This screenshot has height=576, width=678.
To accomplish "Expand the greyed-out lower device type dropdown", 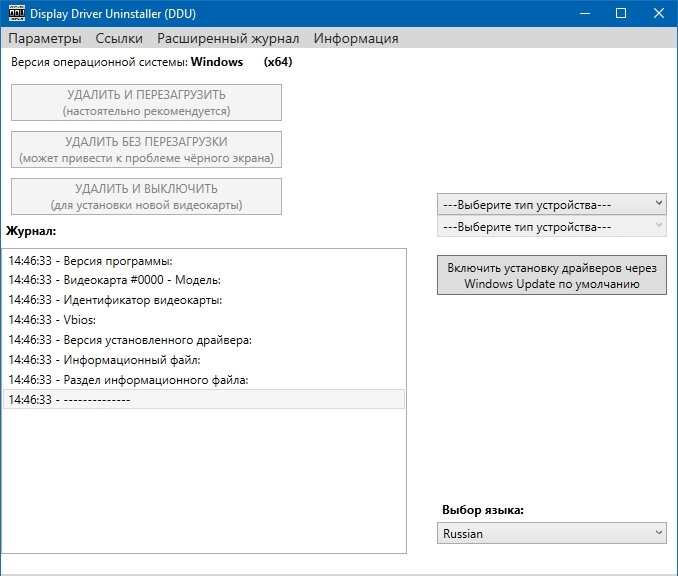I will pos(552,227).
